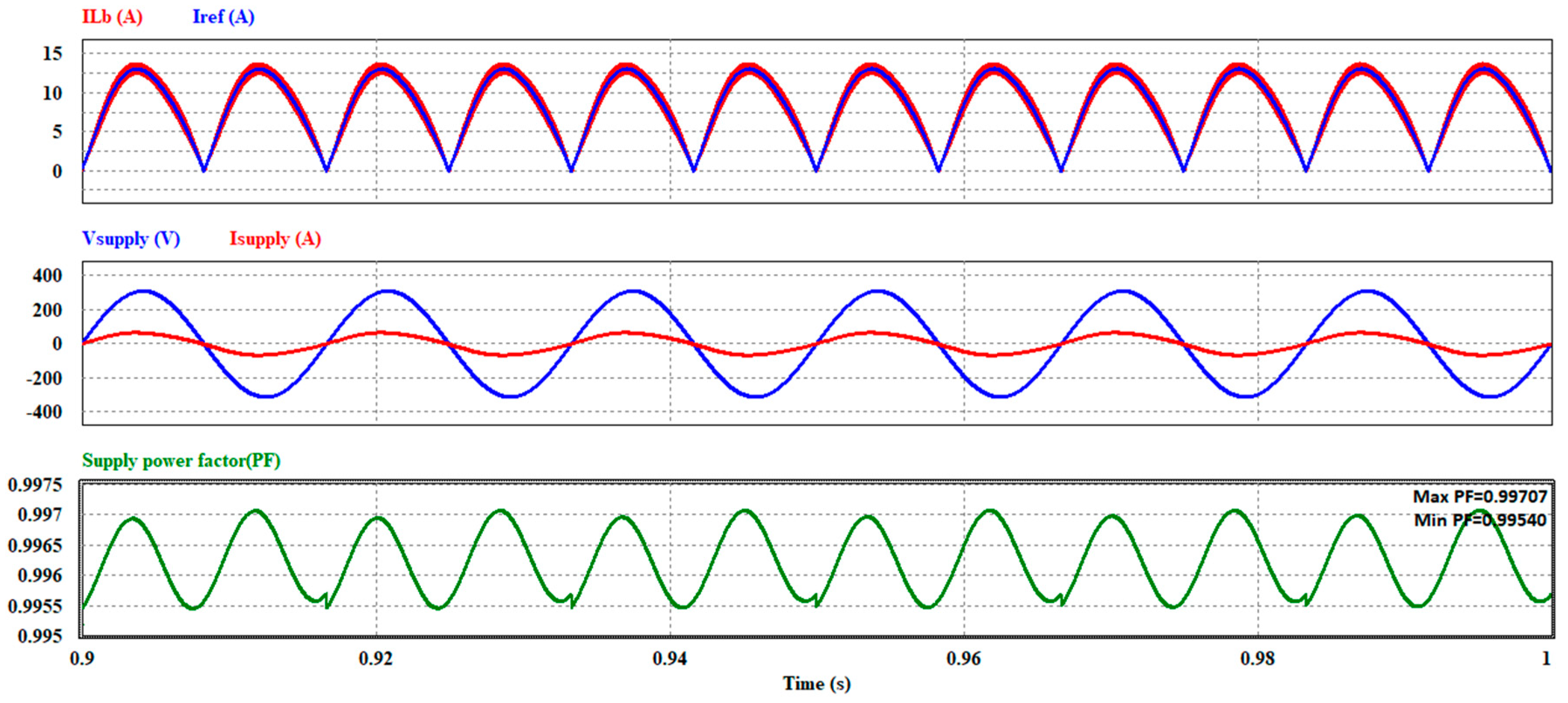
Task: Click the 0.94 time axis tick label
Action: coord(670,658)
